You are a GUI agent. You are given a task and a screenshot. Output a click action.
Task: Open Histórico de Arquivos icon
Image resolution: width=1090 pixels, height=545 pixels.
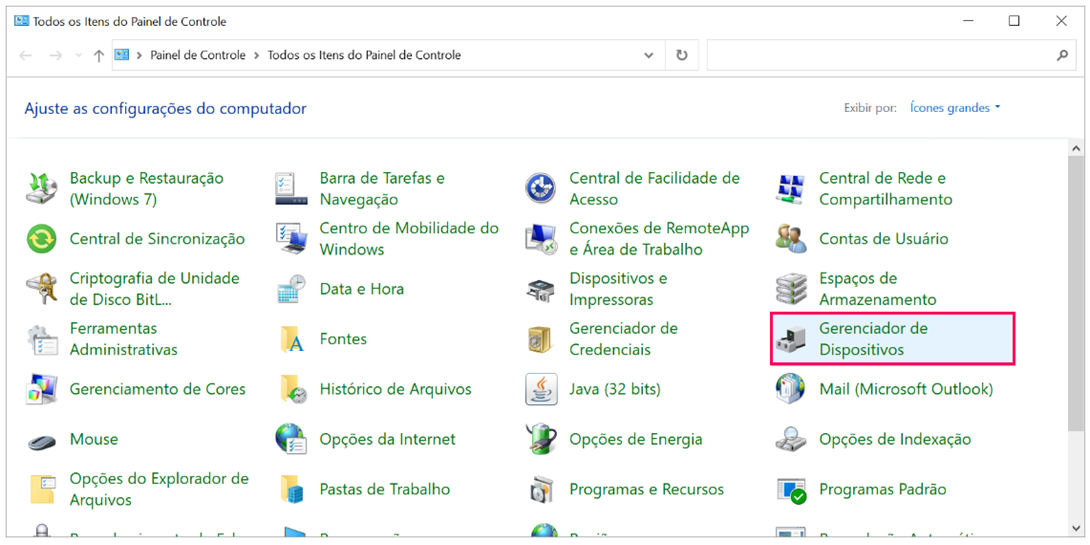tap(291, 389)
